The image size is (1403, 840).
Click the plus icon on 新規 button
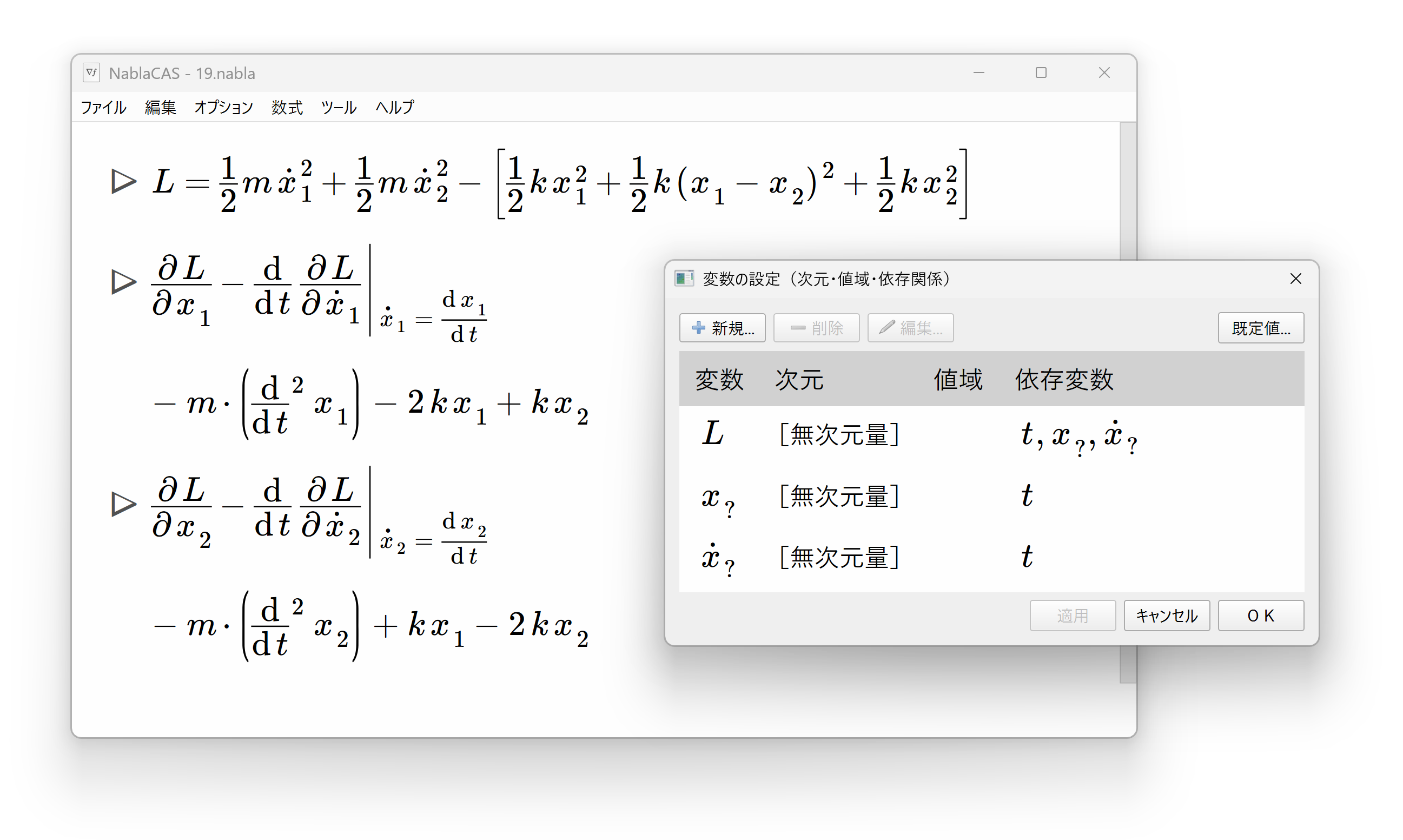coord(698,328)
